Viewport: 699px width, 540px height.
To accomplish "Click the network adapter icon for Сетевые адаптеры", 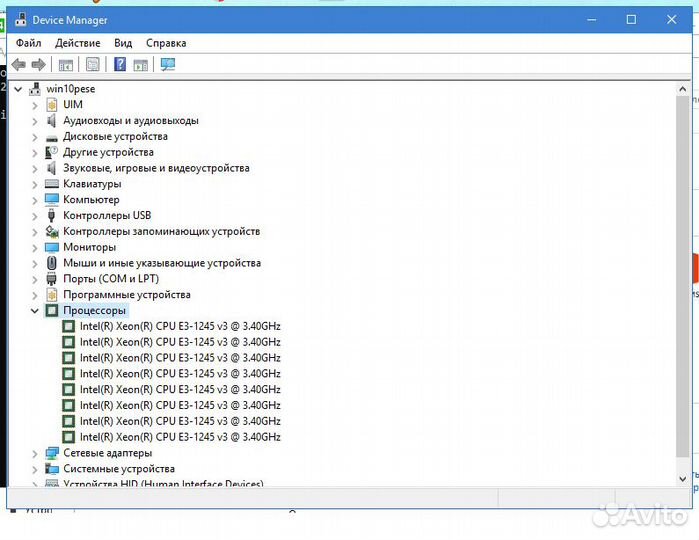I will pos(52,453).
